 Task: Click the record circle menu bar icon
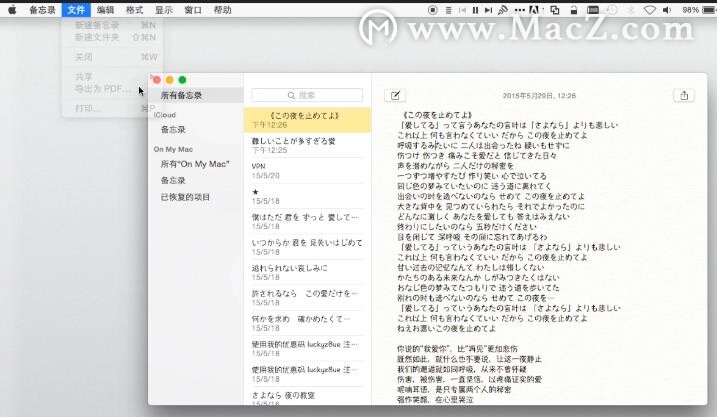click(x=433, y=10)
